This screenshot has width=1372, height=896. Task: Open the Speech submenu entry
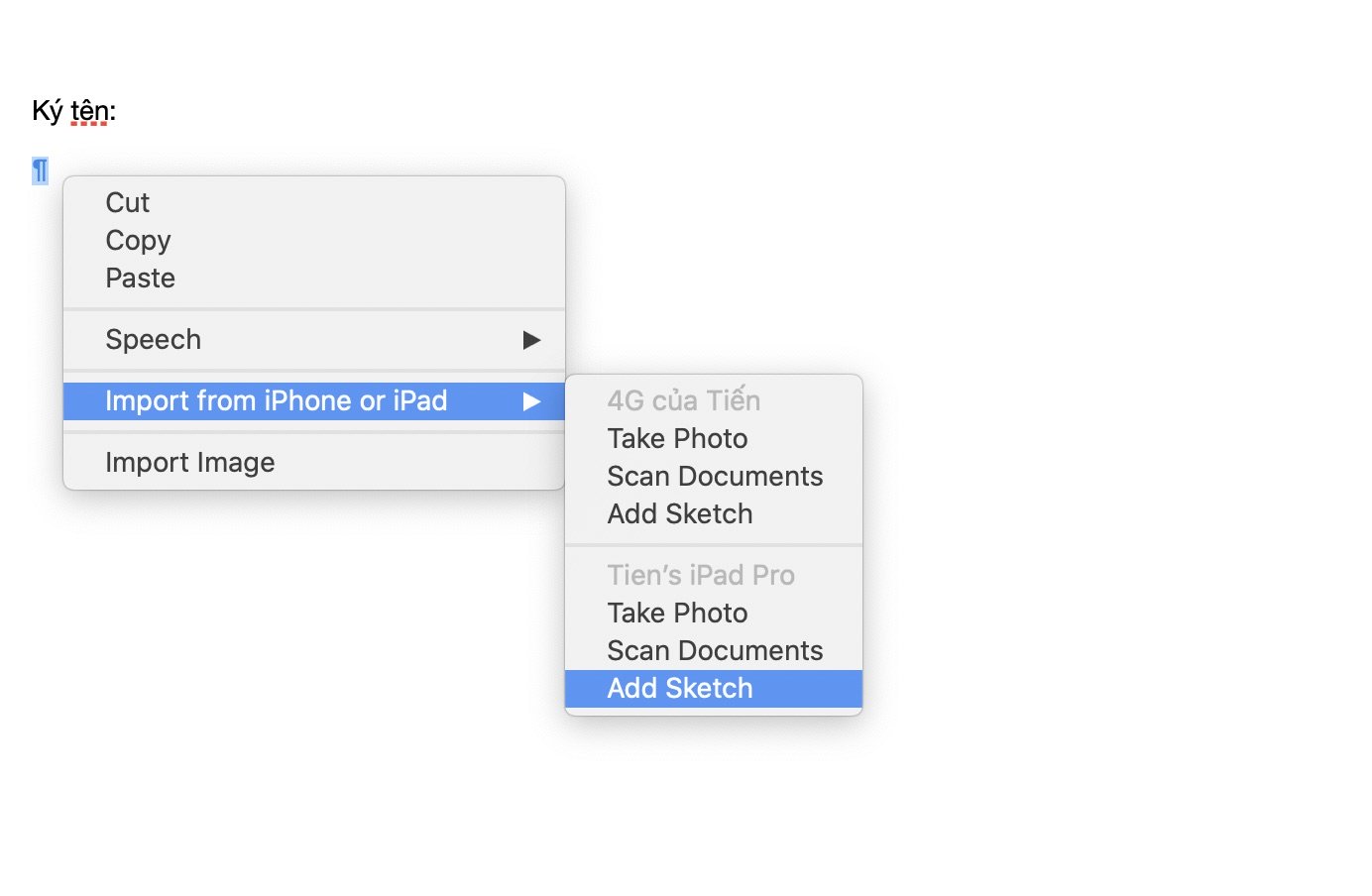313,339
